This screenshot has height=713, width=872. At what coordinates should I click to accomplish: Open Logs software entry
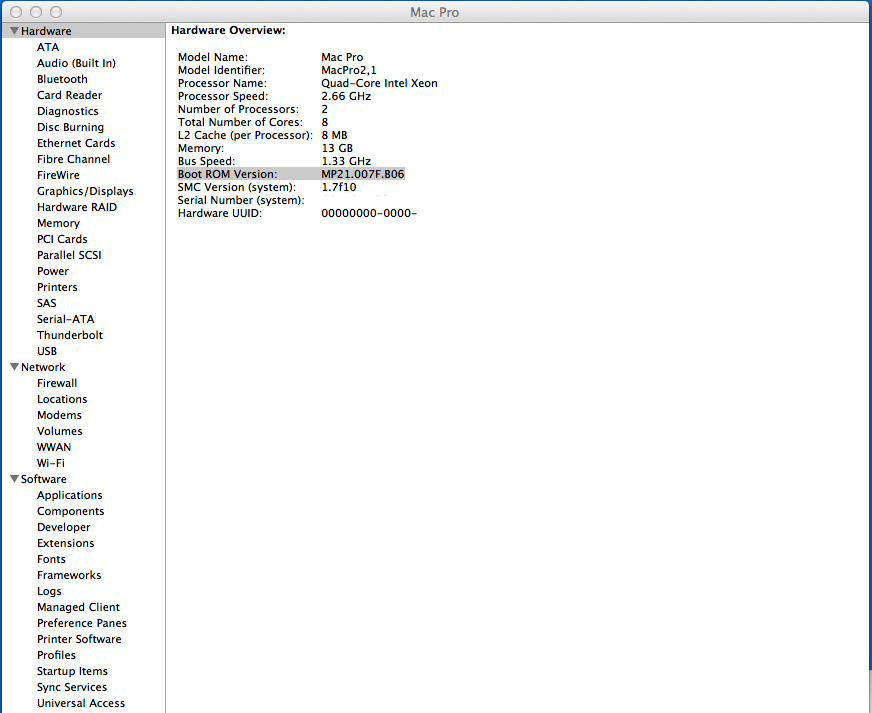click(x=49, y=591)
